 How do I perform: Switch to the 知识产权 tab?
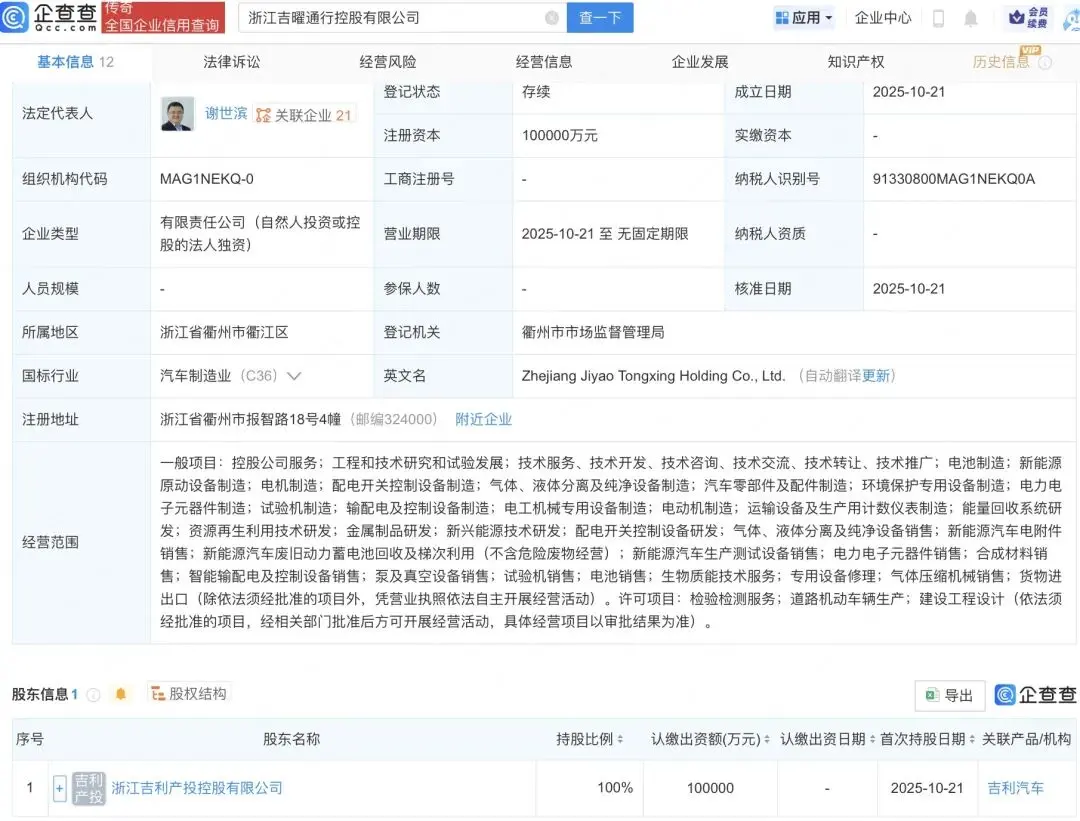coord(856,62)
